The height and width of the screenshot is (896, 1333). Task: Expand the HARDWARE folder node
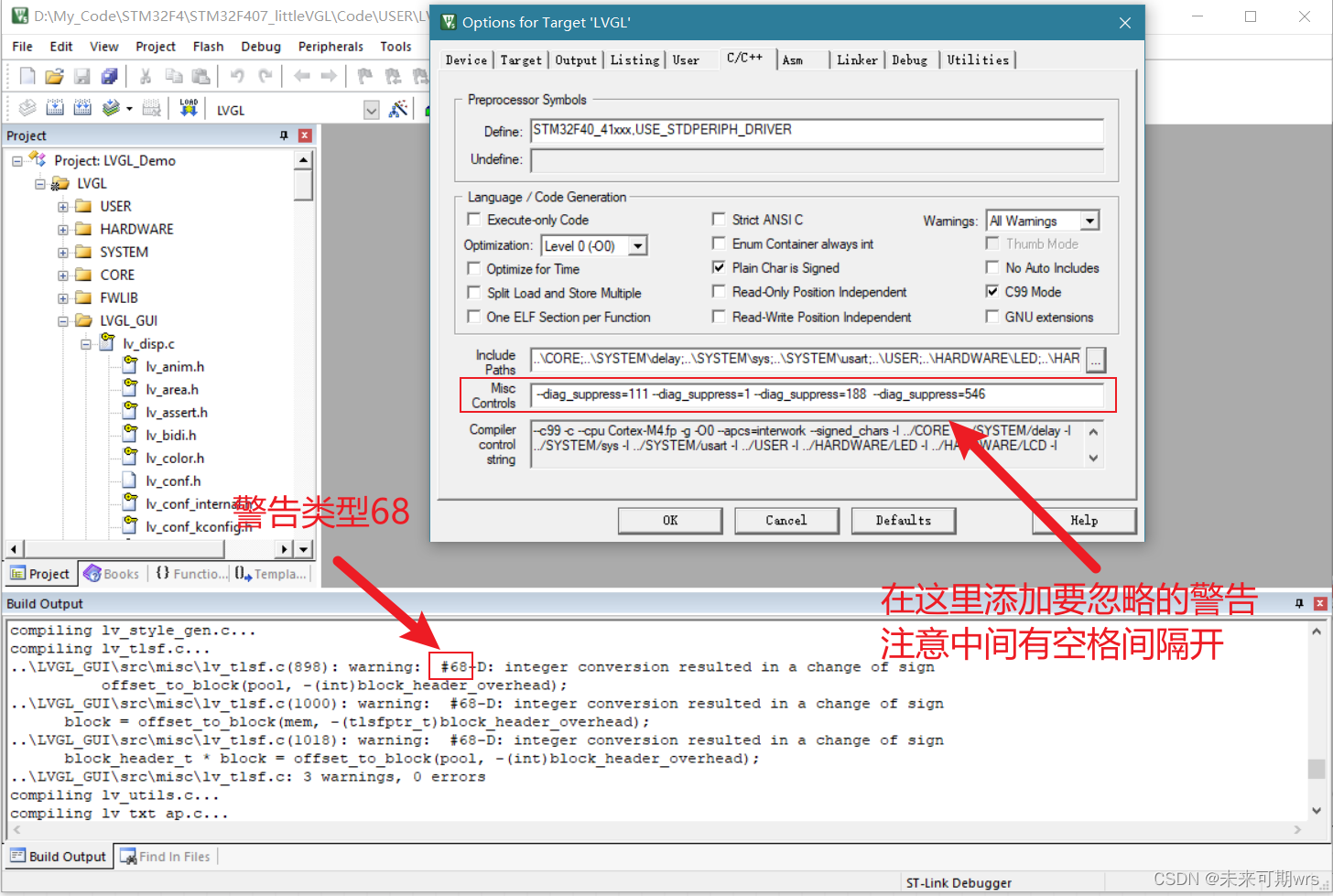pyautogui.click(x=63, y=230)
